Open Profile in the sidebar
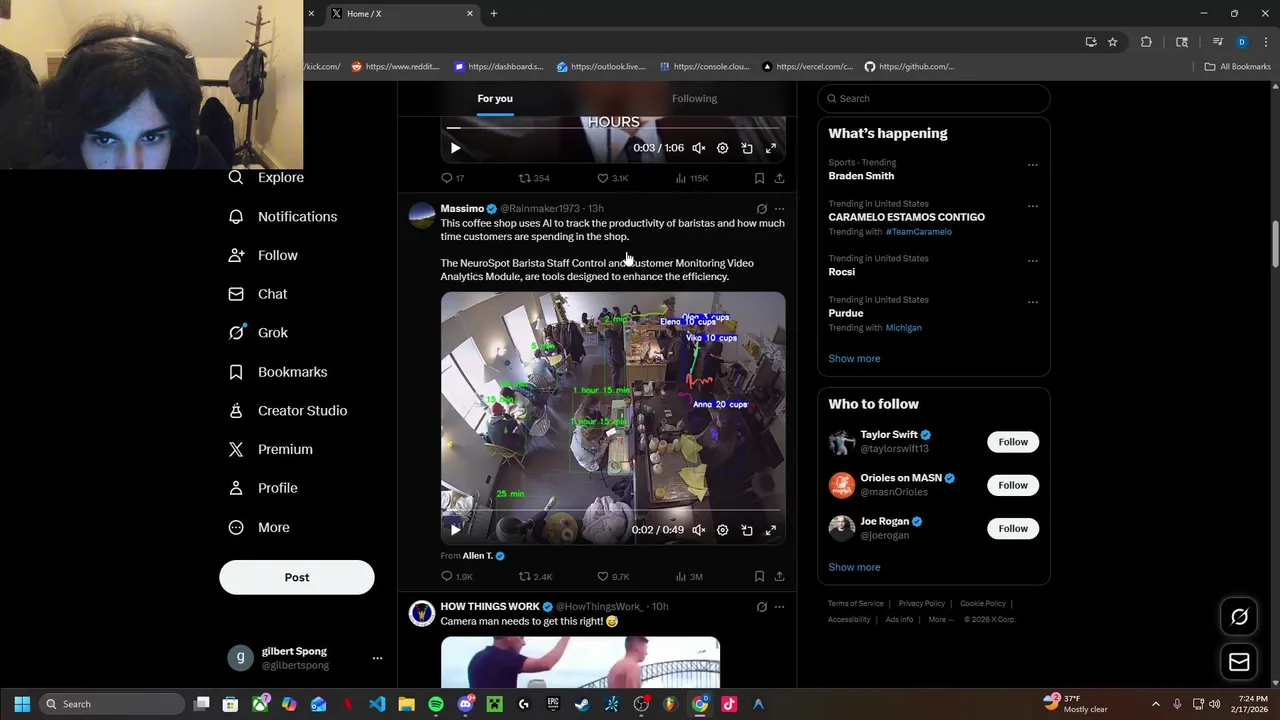 tap(263, 488)
